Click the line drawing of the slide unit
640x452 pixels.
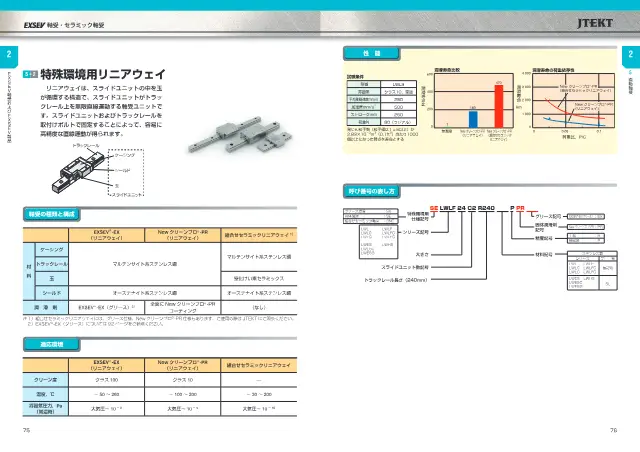pyautogui.click(x=78, y=171)
